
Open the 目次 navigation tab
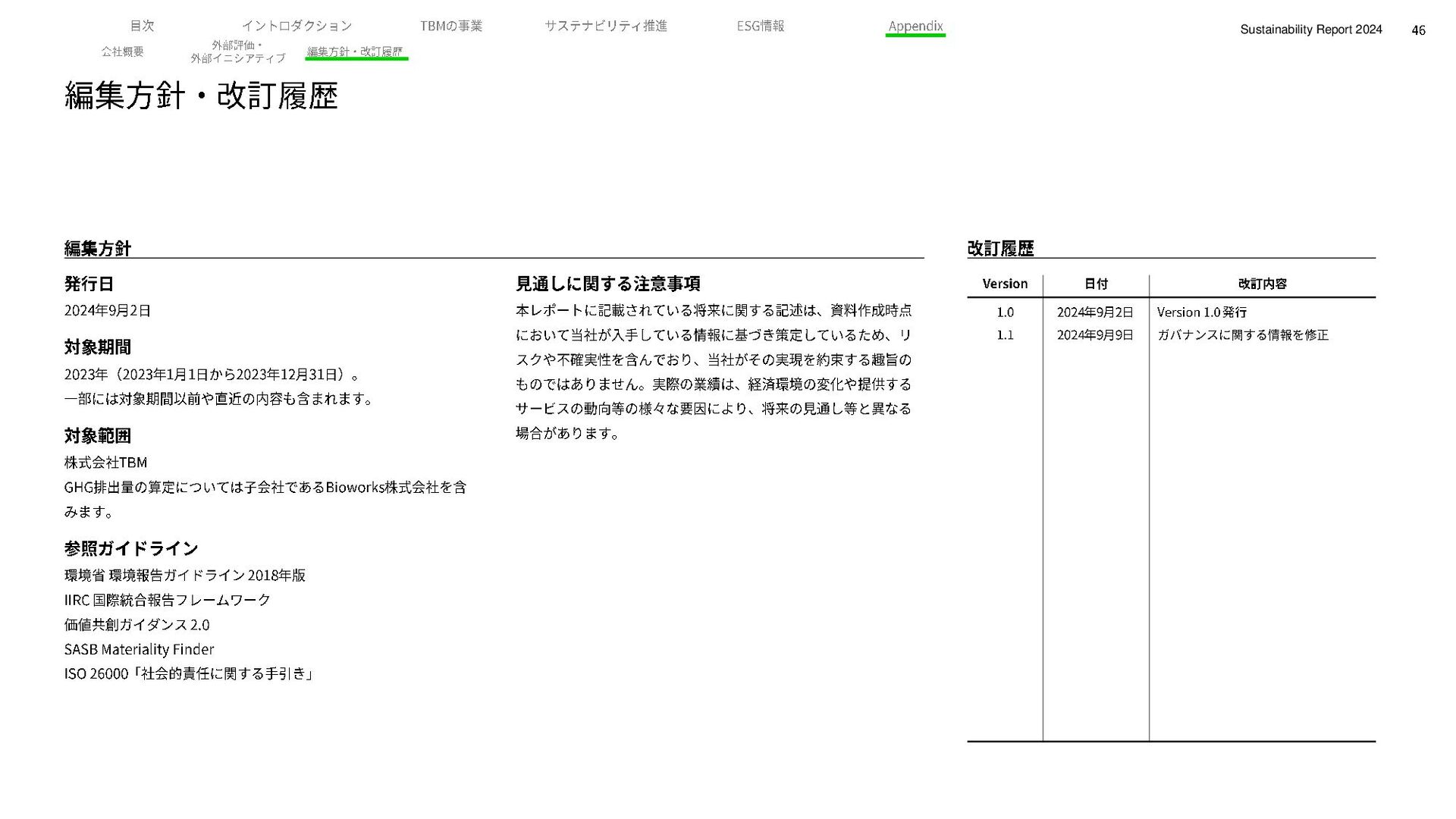(x=142, y=26)
